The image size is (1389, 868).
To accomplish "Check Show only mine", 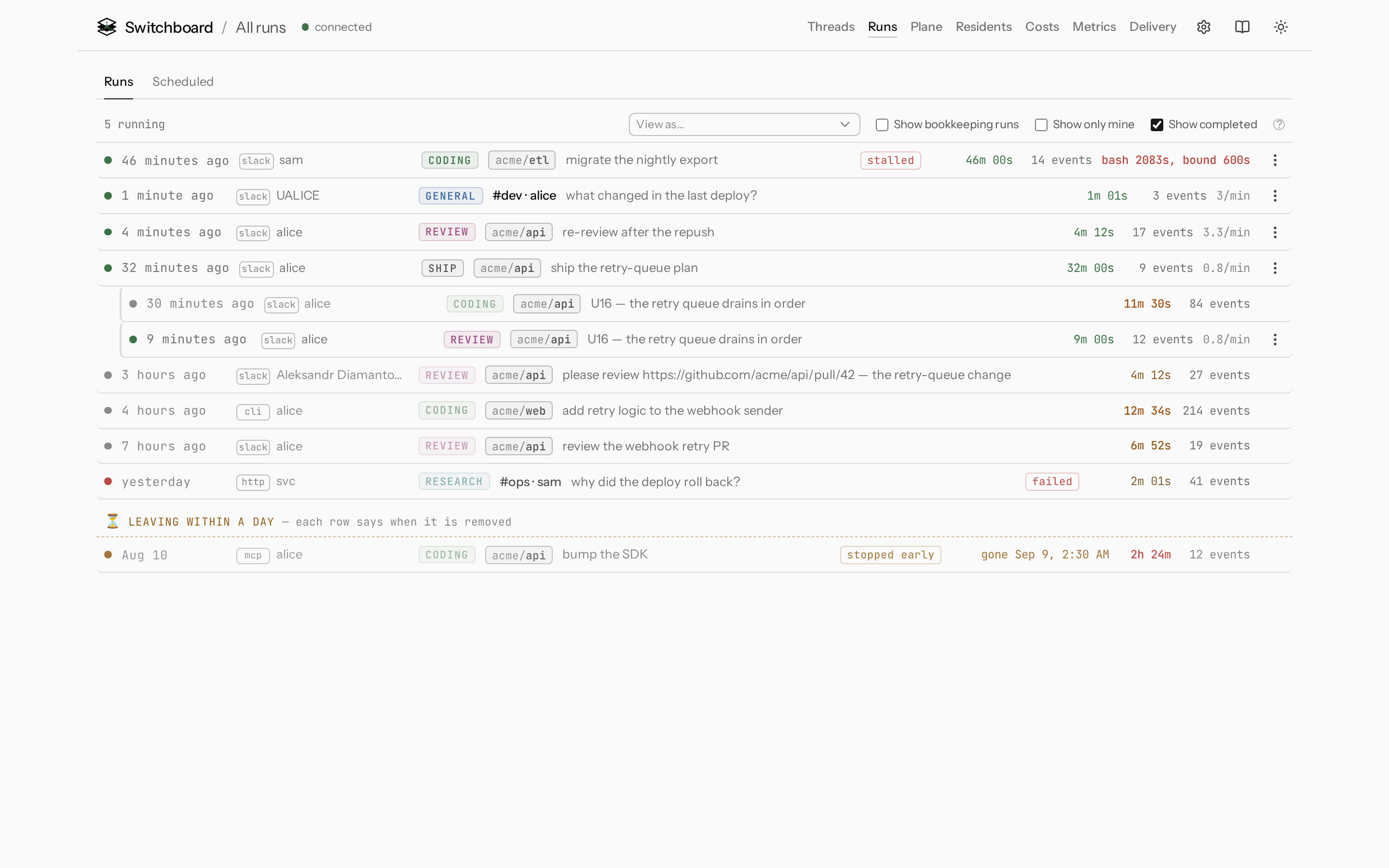I will point(1041,125).
